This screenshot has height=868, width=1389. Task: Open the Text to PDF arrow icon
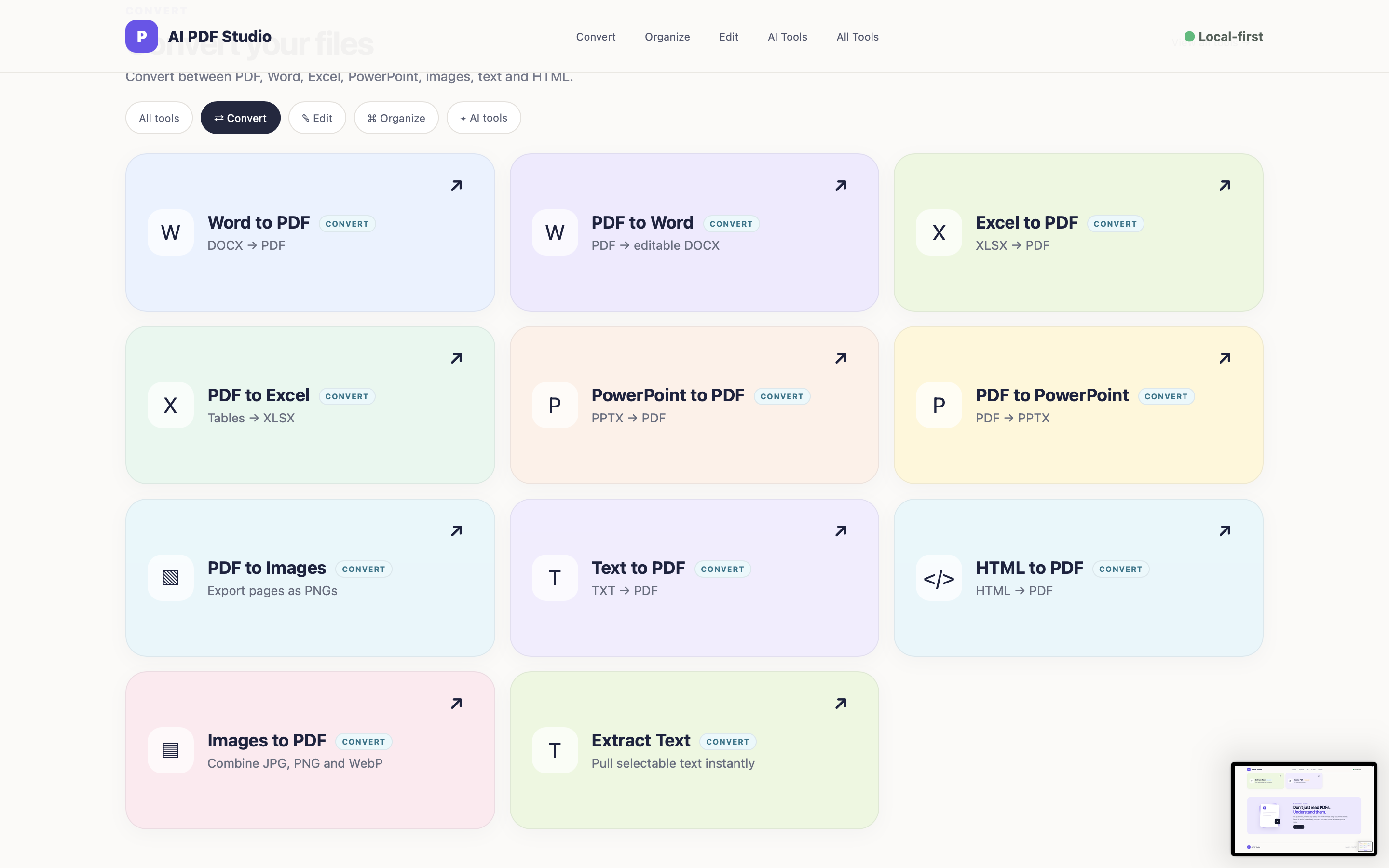[x=841, y=530]
